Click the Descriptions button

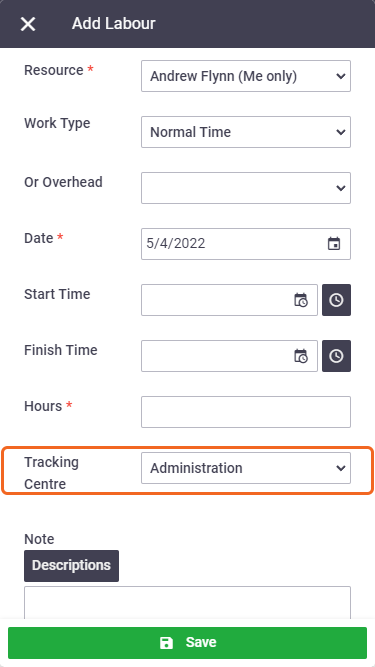pyautogui.click(x=71, y=566)
